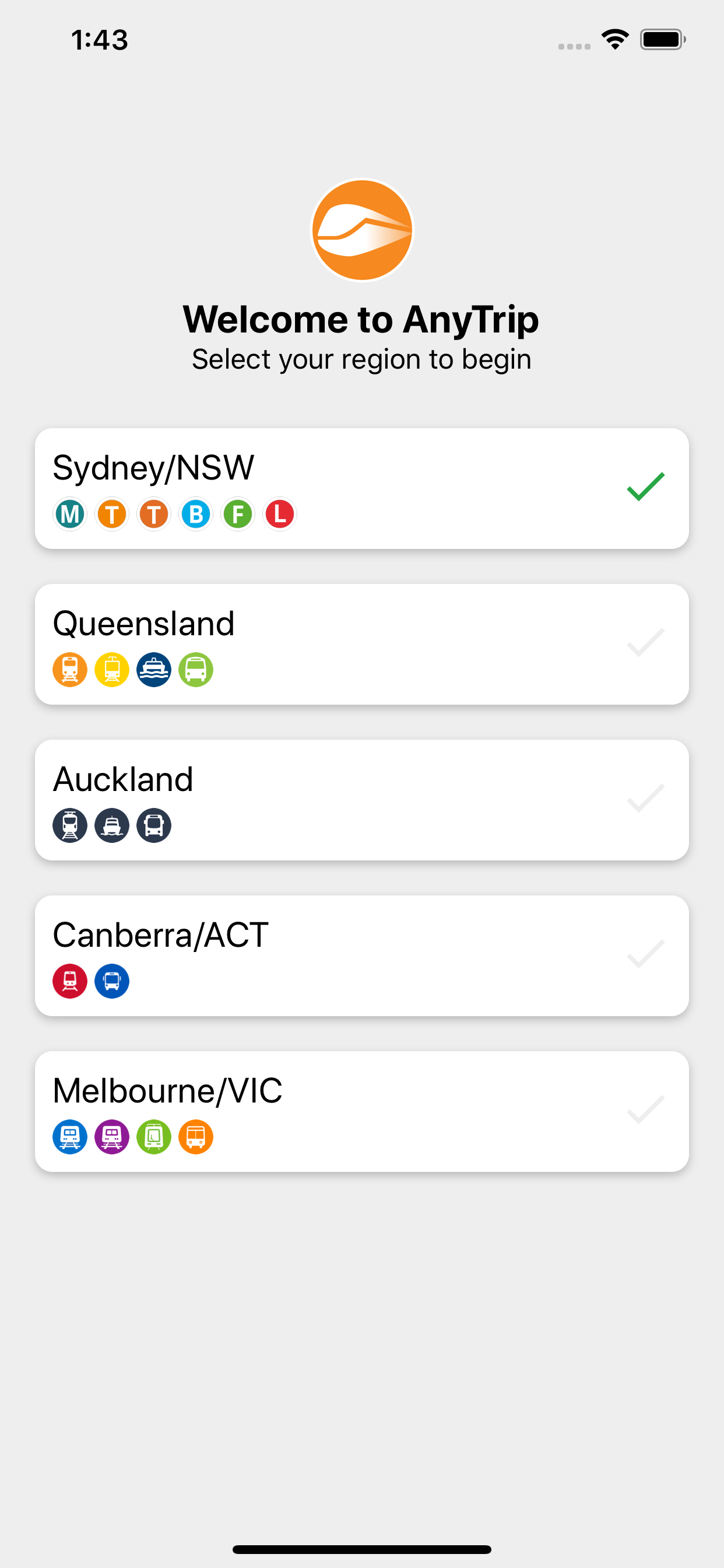Viewport: 724px width, 1568px height.
Task: Click the Auckland ferry icon
Action: pyautogui.click(x=112, y=826)
